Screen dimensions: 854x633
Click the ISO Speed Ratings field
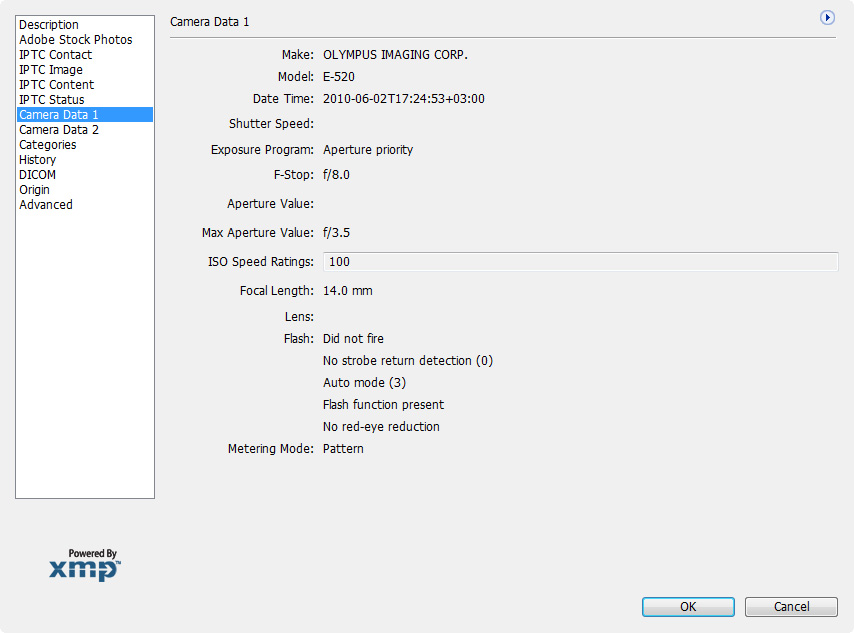579,262
